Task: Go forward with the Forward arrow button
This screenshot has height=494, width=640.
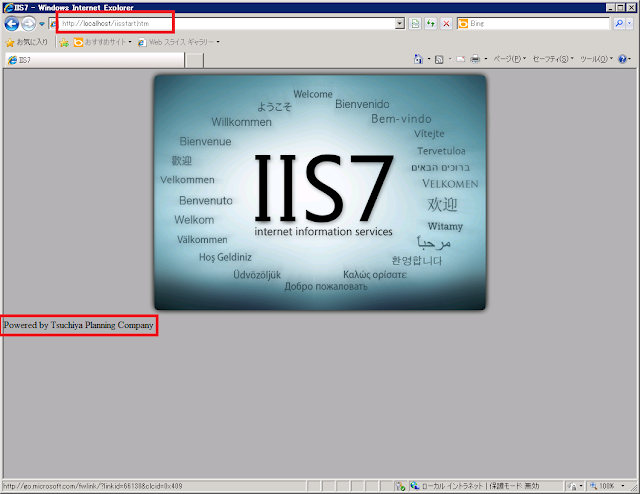Action: [28, 24]
